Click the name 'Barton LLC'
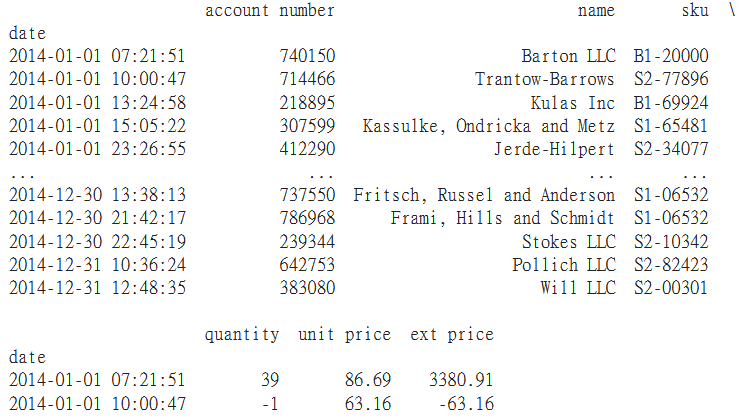747x419 pixels. click(568, 56)
